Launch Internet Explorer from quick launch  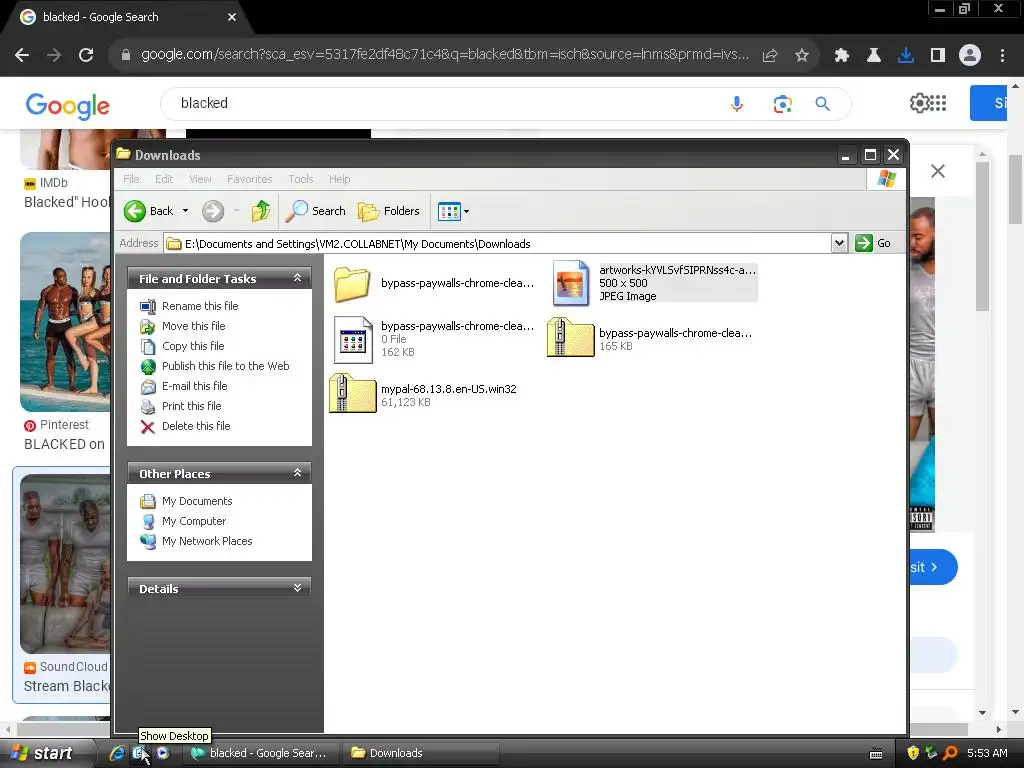click(x=117, y=753)
